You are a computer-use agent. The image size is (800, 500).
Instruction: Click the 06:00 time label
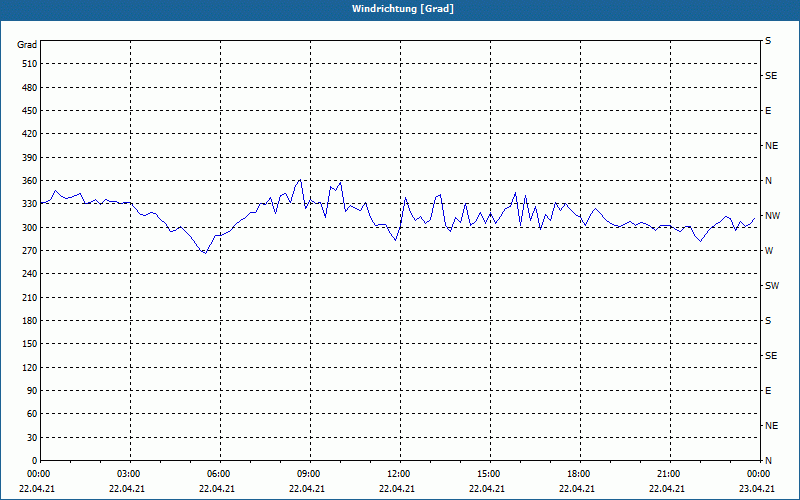(219, 474)
